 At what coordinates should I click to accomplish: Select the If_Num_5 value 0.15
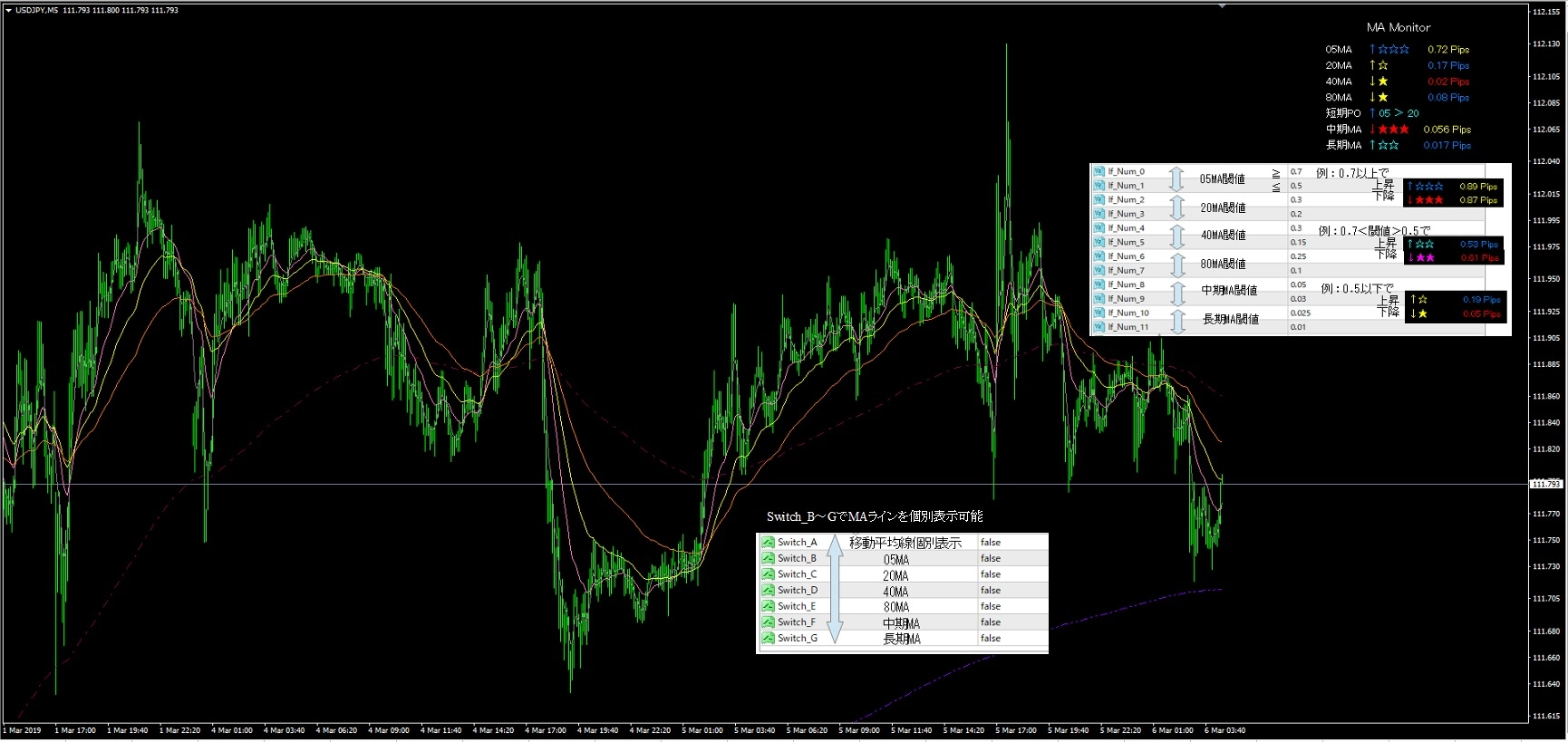[1299, 242]
